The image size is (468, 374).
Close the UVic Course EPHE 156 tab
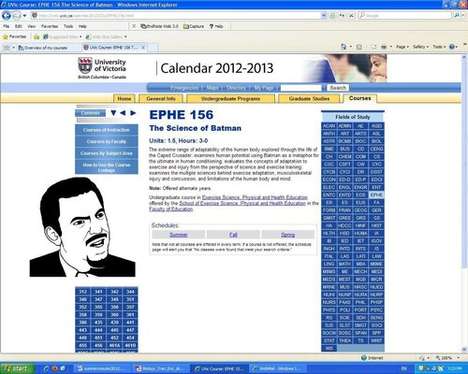click(x=143, y=47)
